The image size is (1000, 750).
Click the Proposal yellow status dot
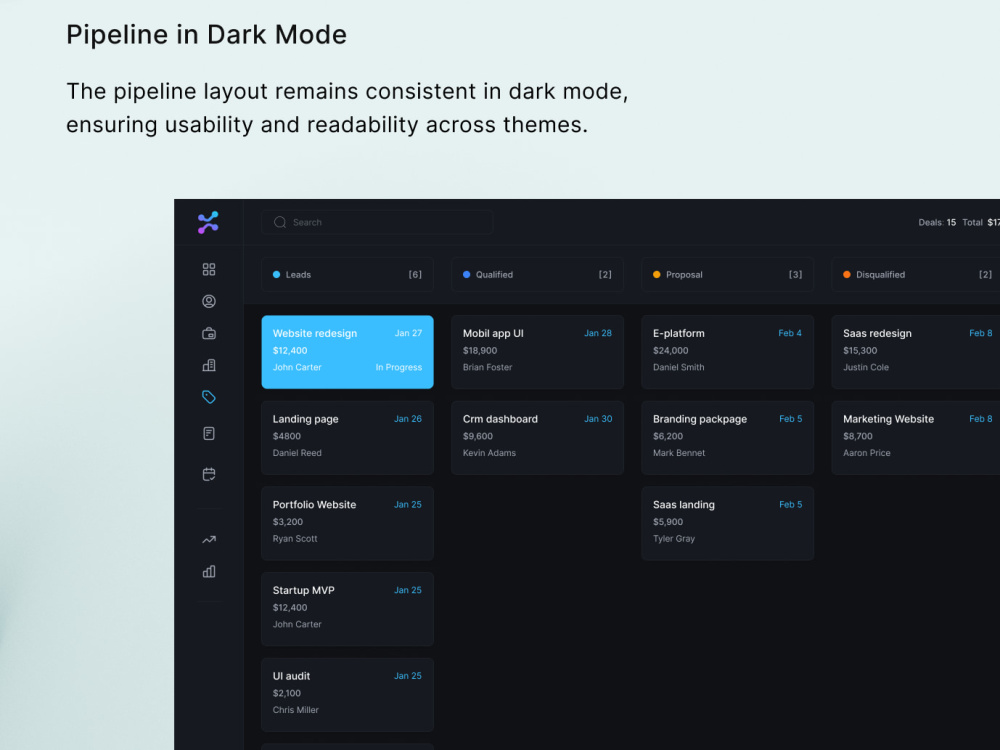[x=656, y=274]
